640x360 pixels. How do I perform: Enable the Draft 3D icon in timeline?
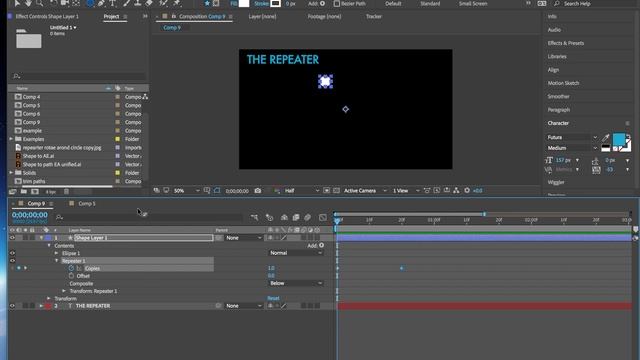click(x=269, y=218)
